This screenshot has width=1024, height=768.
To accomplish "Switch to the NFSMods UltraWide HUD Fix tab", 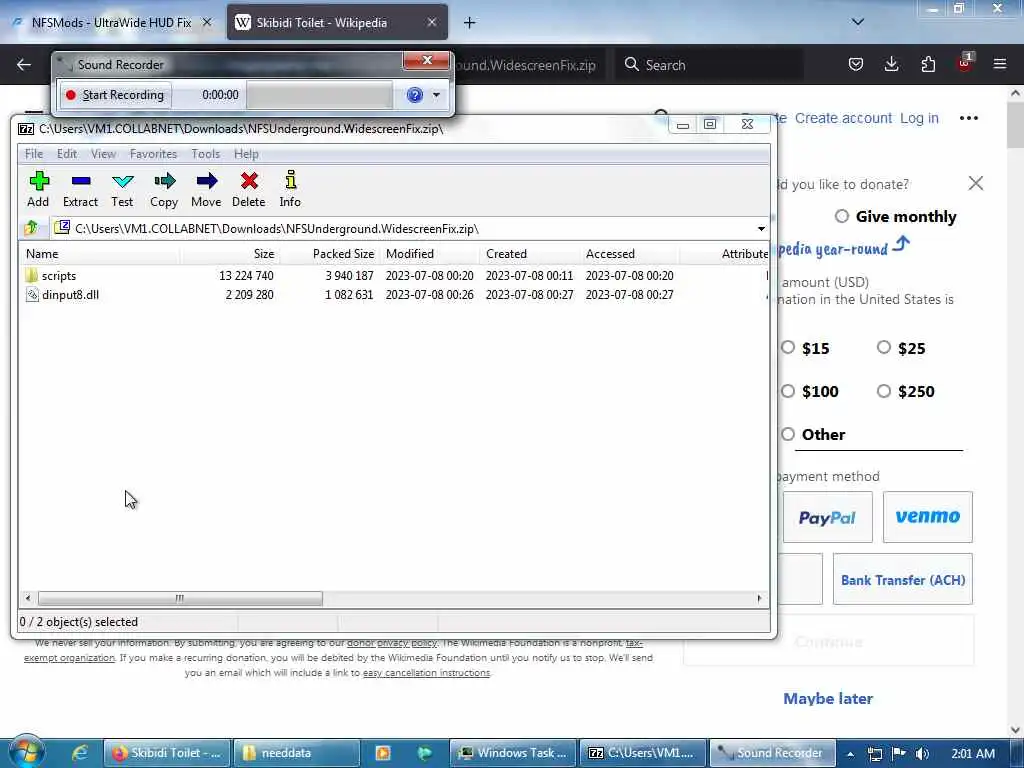I will (111, 23).
